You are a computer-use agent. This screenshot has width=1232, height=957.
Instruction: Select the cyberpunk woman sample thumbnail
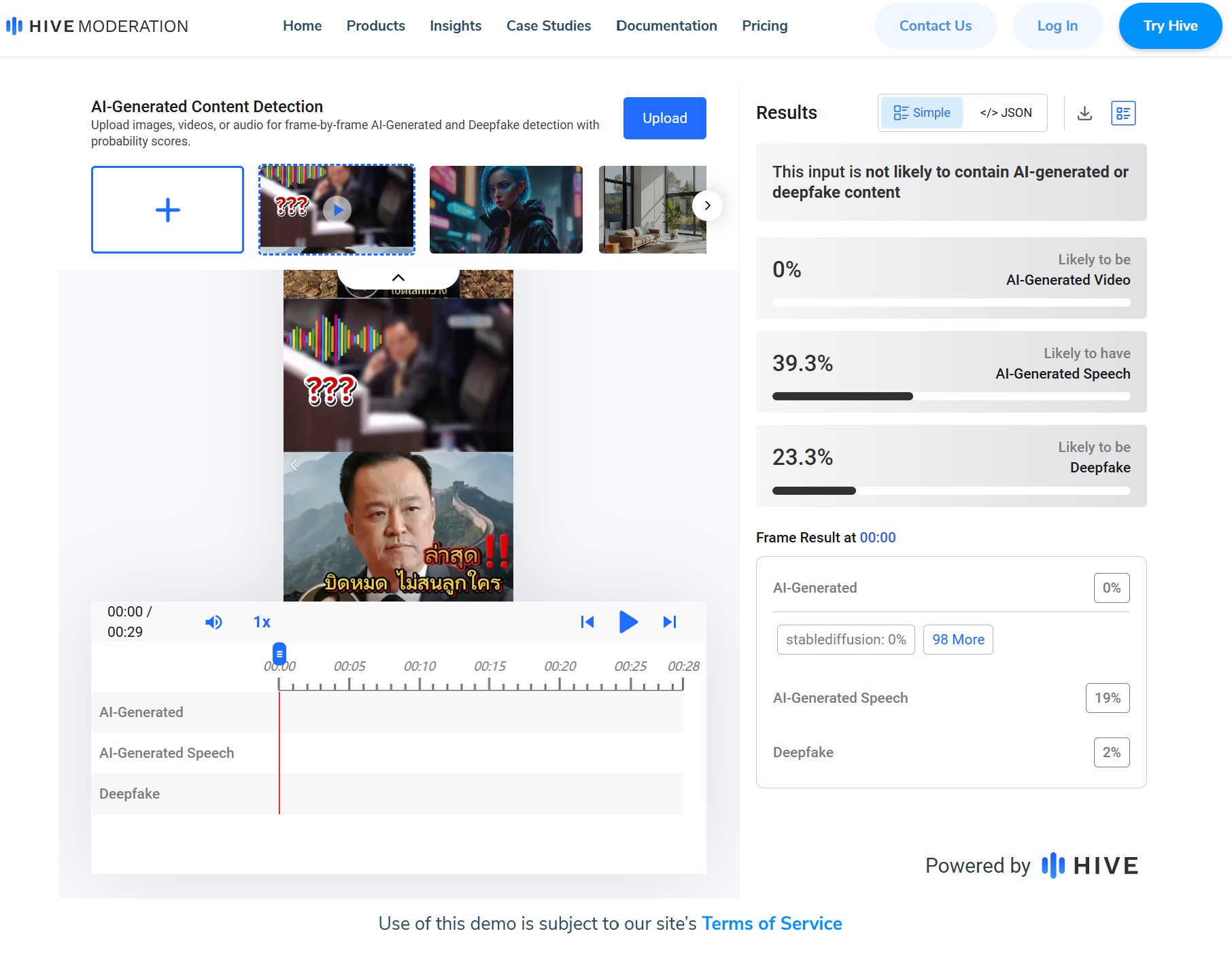coord(506,209)
